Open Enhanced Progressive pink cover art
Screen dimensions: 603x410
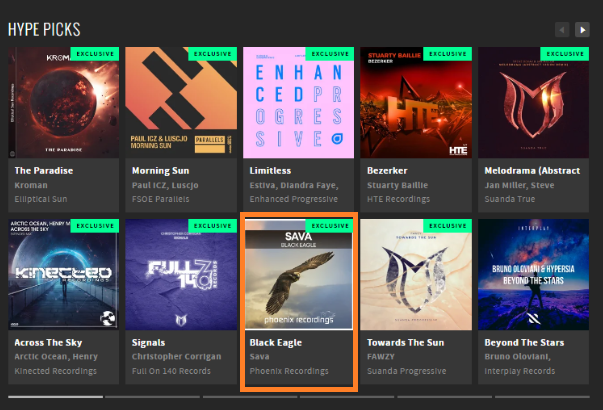298,102
